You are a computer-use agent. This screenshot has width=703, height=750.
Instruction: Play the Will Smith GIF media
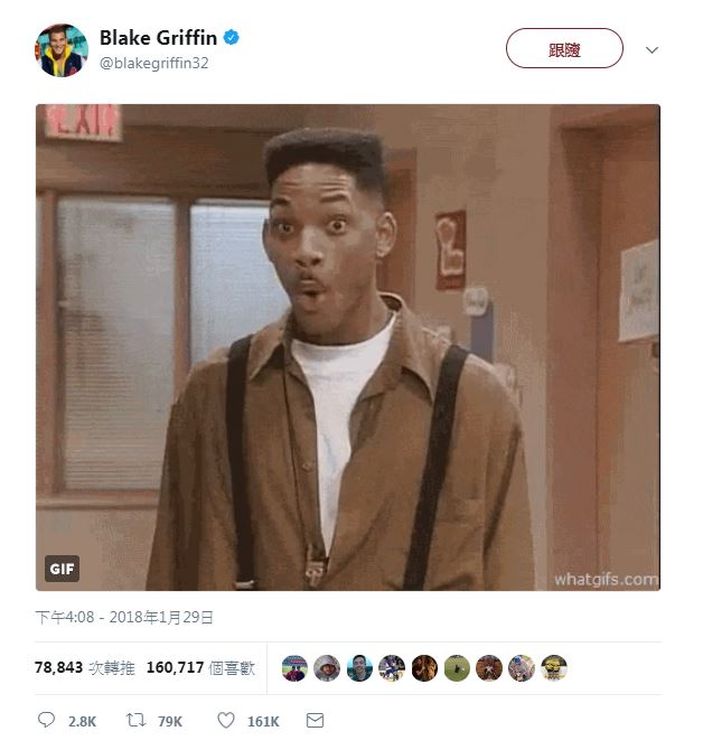(348, 347)
